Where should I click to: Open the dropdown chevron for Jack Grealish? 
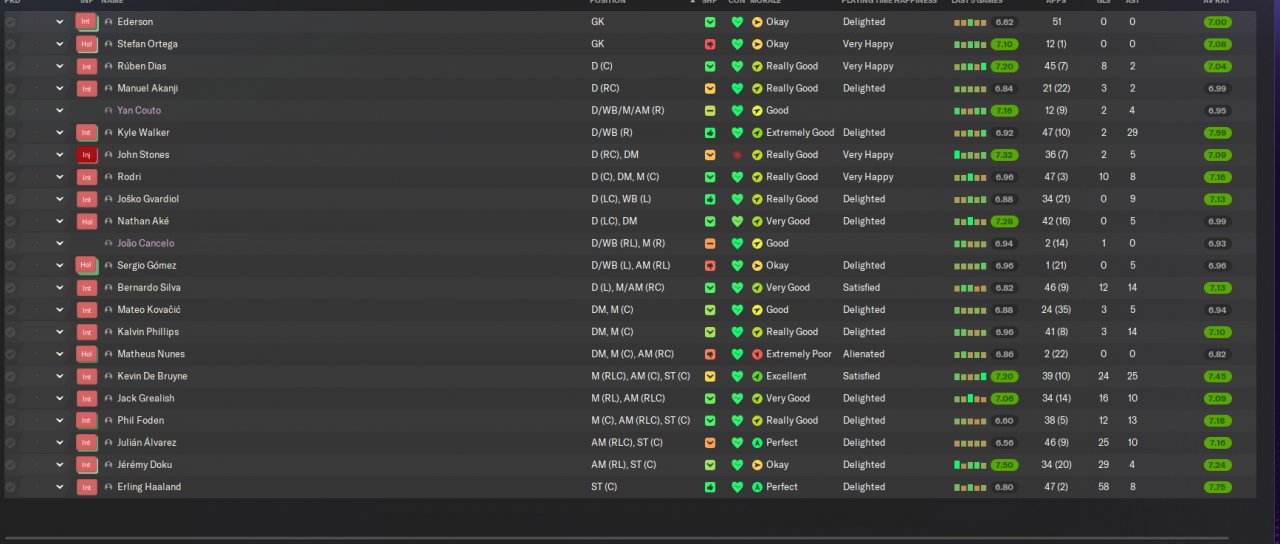click(59, 398)
